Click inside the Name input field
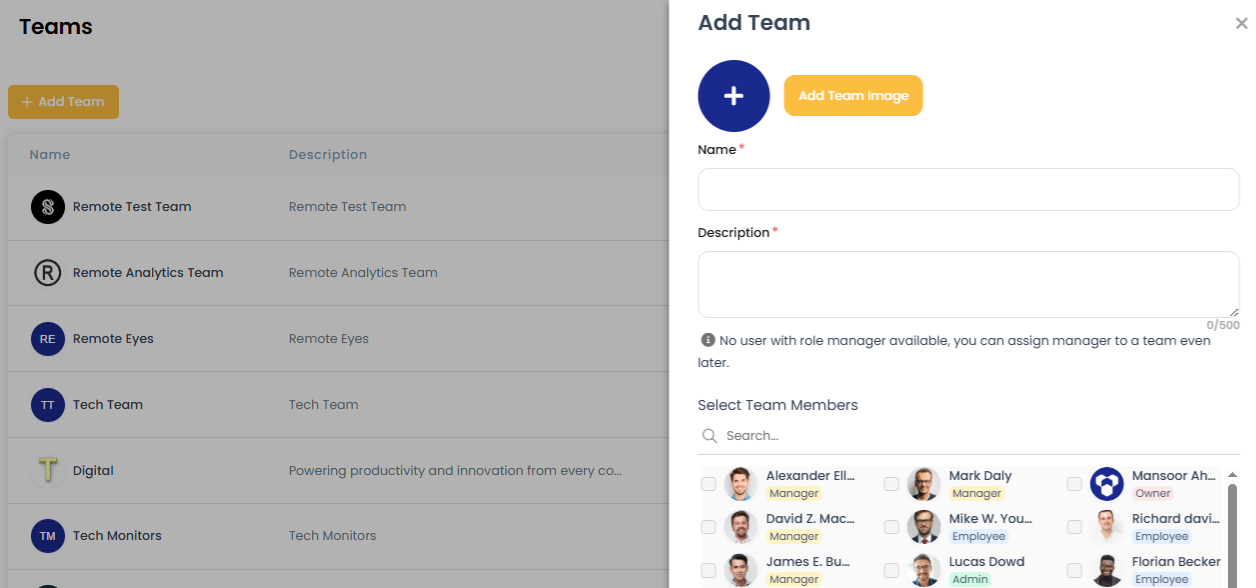1256x588 pixels. click(967, 189)
